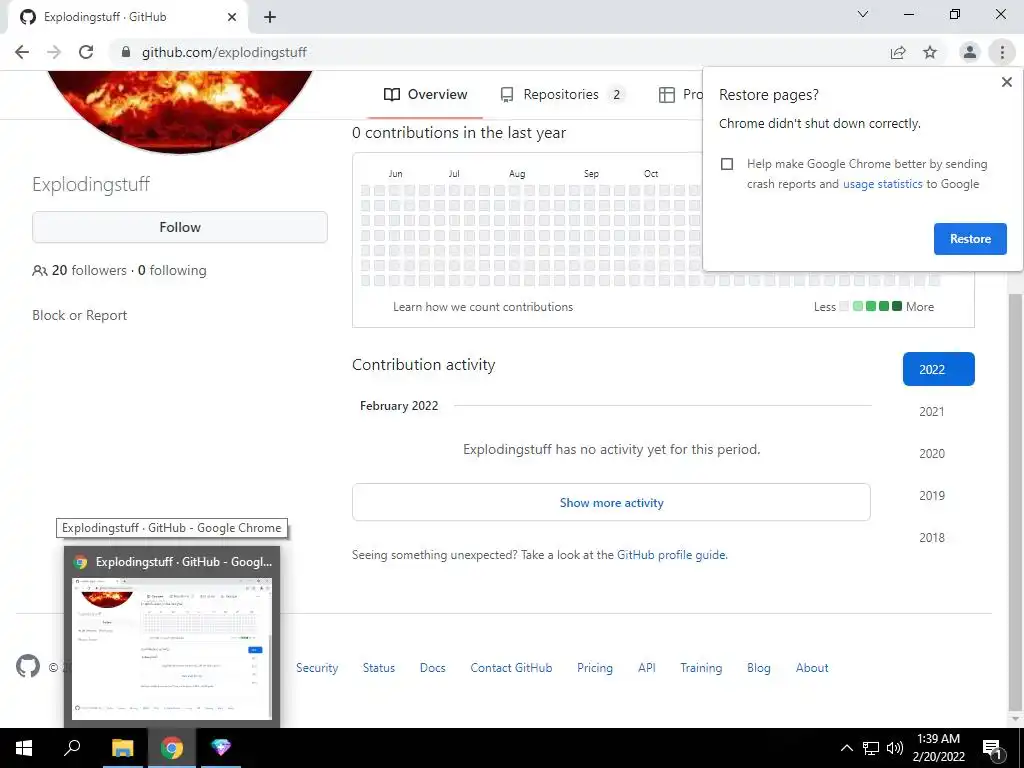Click the address bar URL field

pyautogui.click(x=496, y=52)
